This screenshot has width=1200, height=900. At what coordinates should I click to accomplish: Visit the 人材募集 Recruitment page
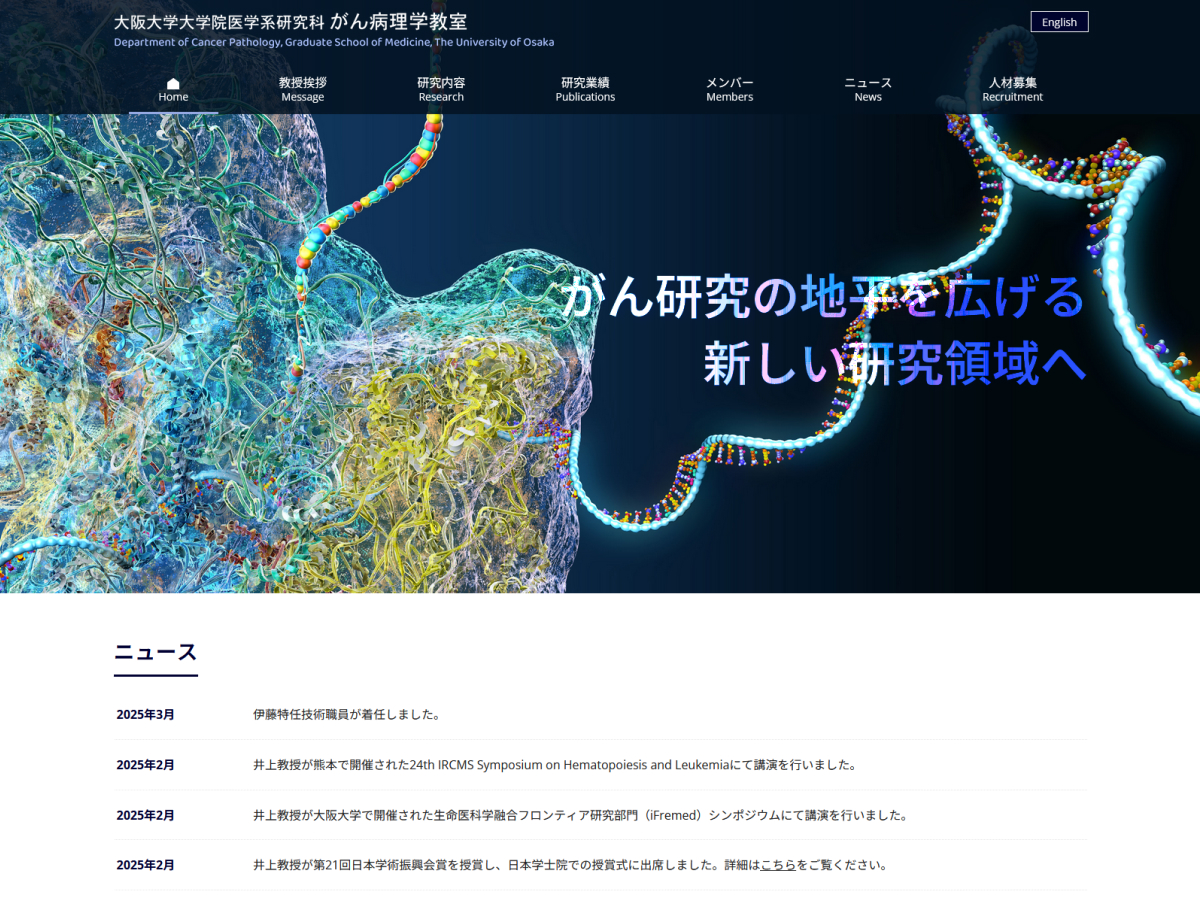pyautogui.click(x=1012, y=90)
